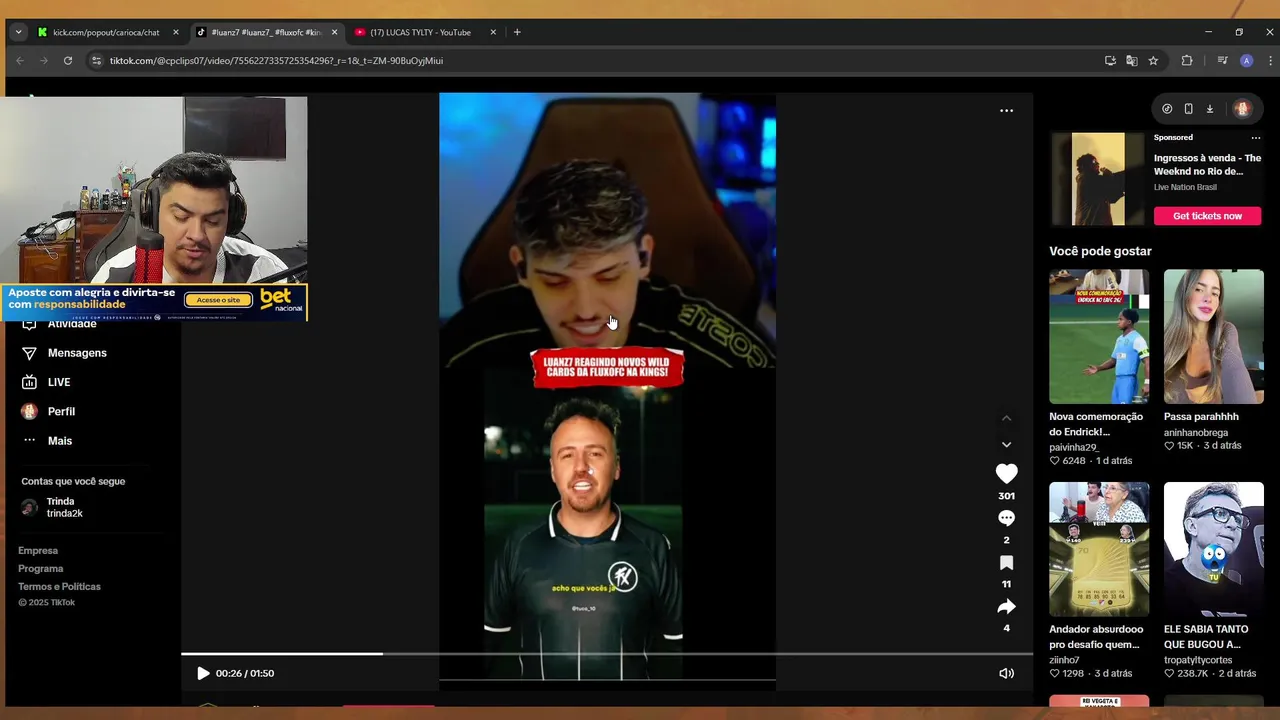Open the three-dot options above the video
Screen dimensions: 1280x720
point(1006,111)
